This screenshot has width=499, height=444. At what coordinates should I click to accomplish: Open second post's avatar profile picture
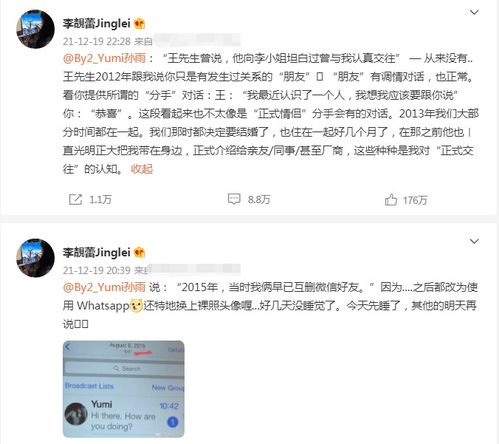tap(35, 258)
